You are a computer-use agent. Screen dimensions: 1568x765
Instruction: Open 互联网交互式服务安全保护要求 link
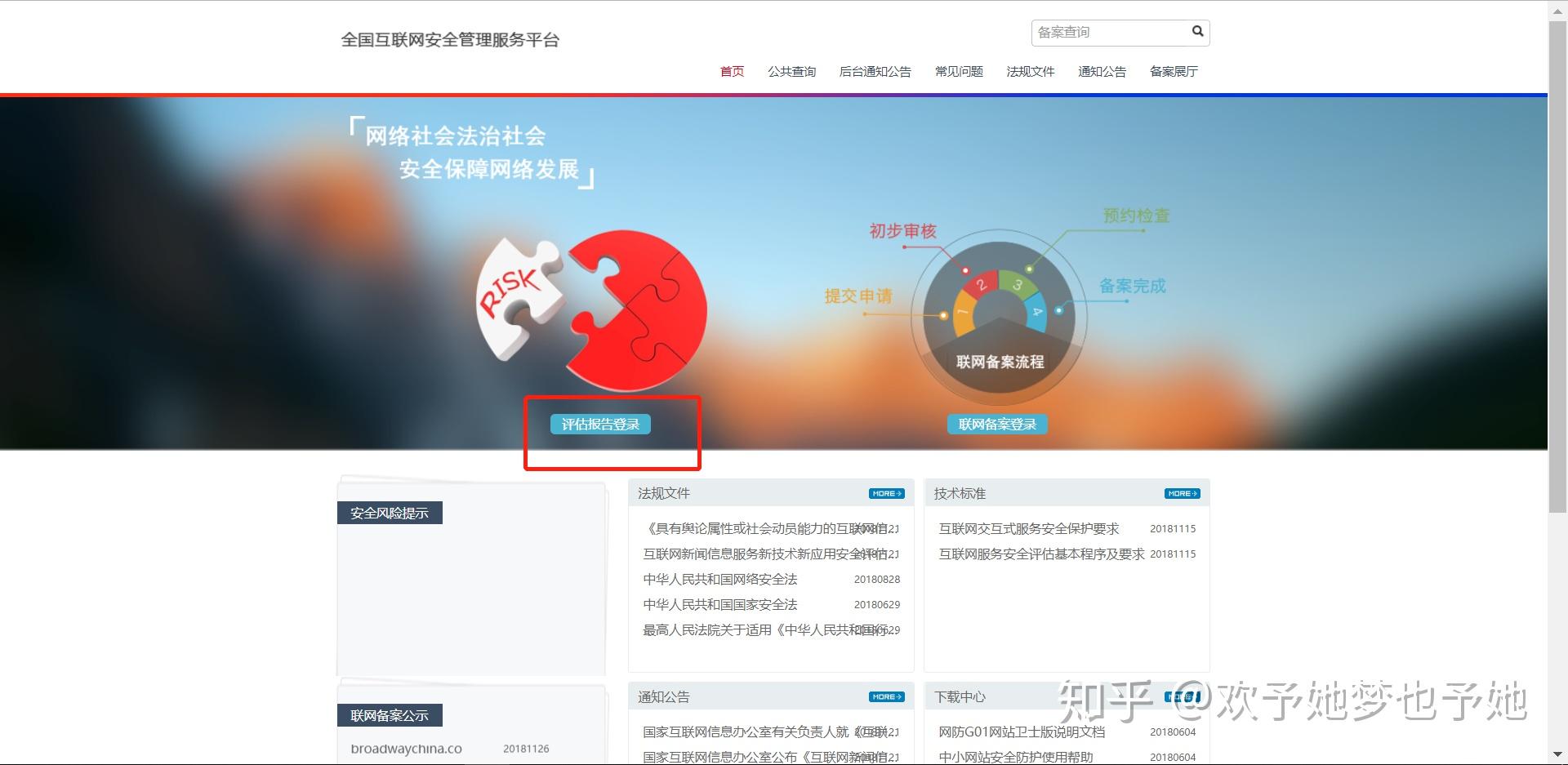pyautogui.click(x=1029, y=529)
